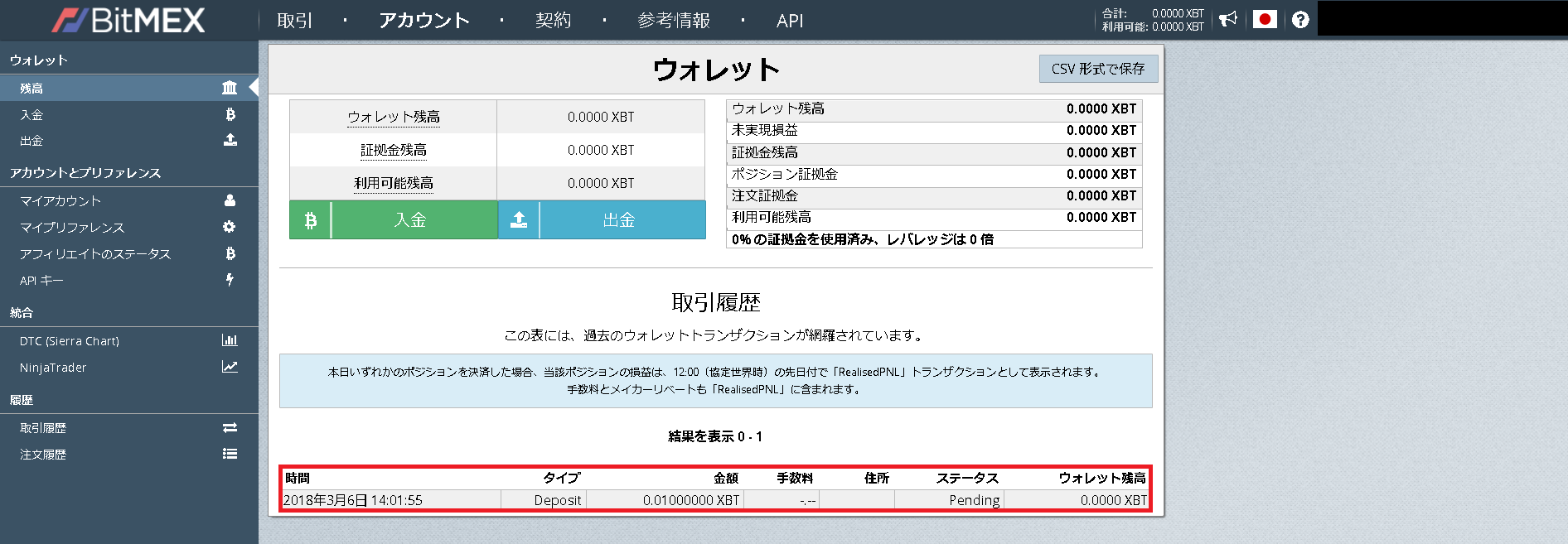1568x544 pixels.
Task: Click the bar chart icon beside DTC (Sierra Chart)
Action: click(x=230, y=340)
